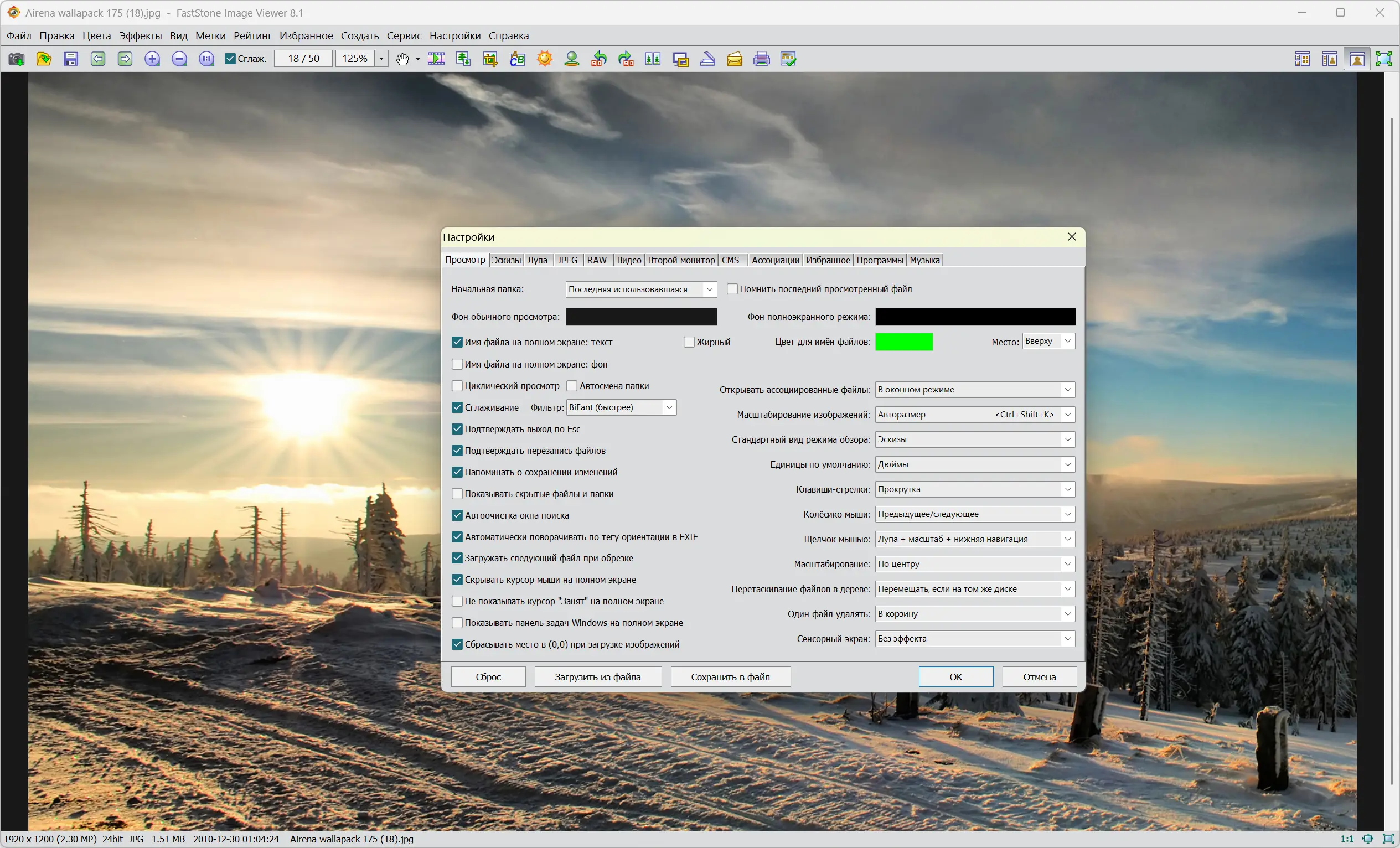Click the green file name color swatch
Screen dimensions: 1400x848
tap(903, 342)
